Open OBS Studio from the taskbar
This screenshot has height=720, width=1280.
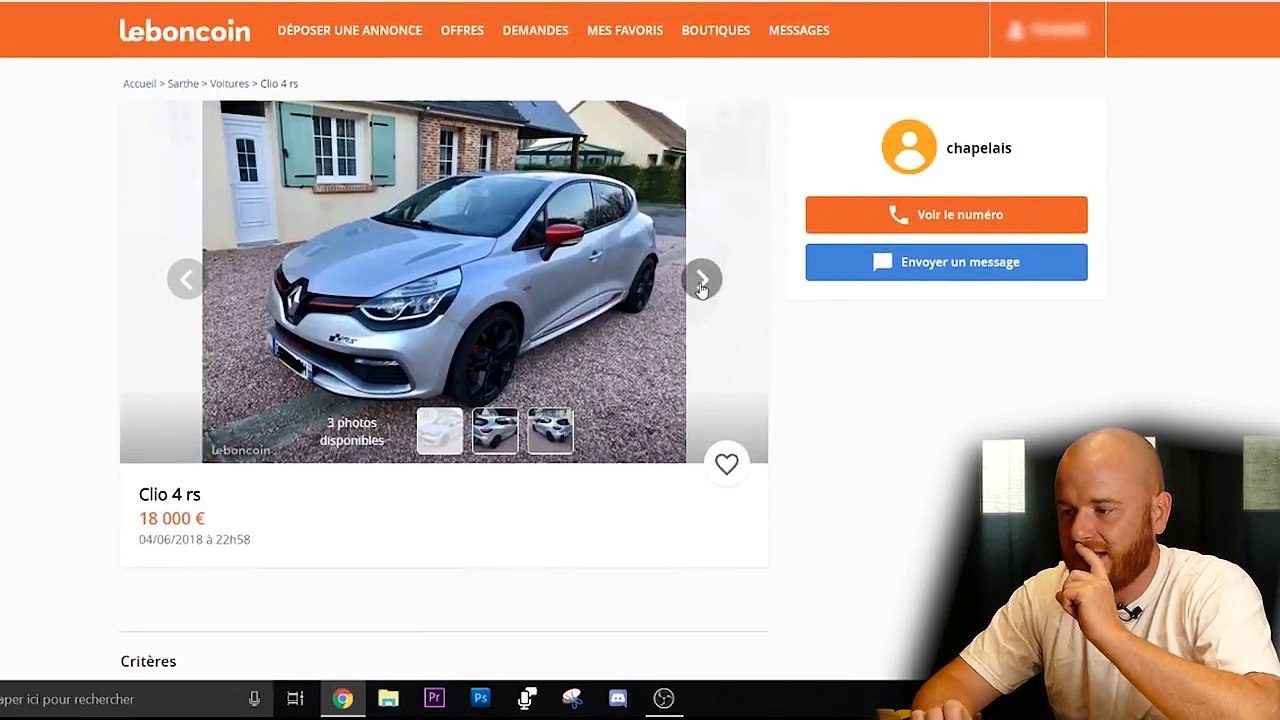pos(664,698)
